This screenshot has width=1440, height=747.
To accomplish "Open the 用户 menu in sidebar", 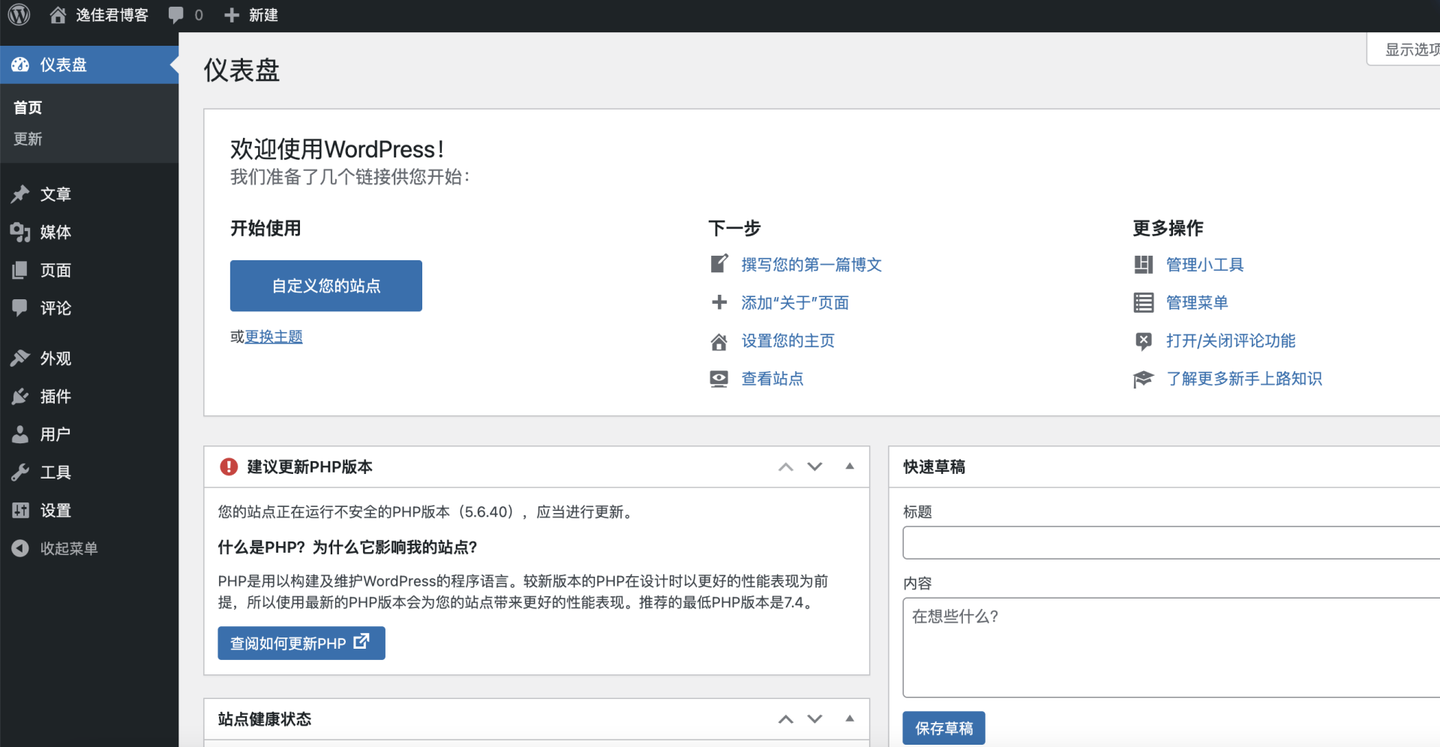I will click(x=89, y=434).
